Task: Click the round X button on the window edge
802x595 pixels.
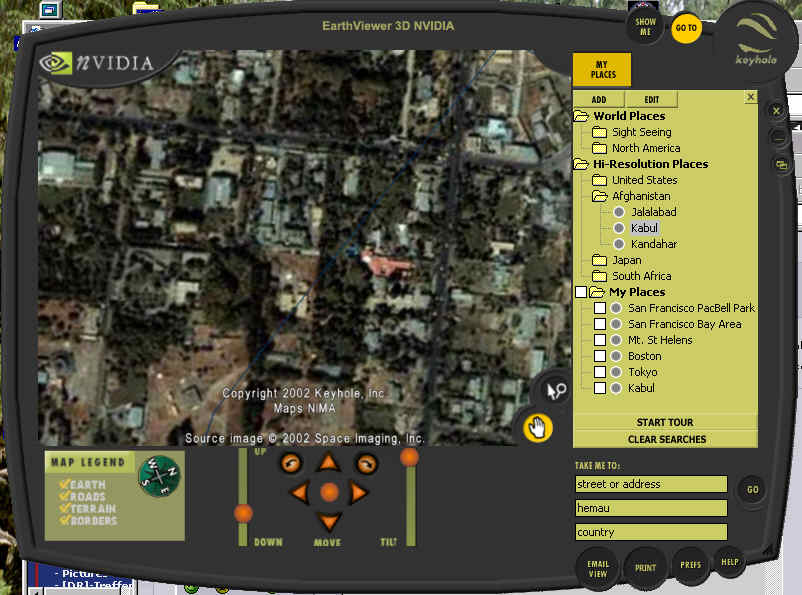Action: [x=776, y=111]
